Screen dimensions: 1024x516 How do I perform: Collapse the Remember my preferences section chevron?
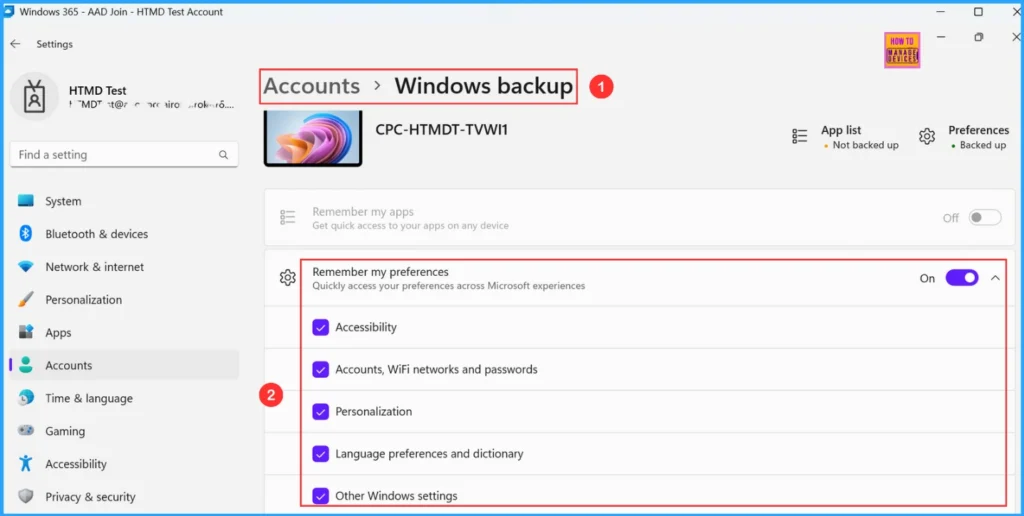point(995,278)
